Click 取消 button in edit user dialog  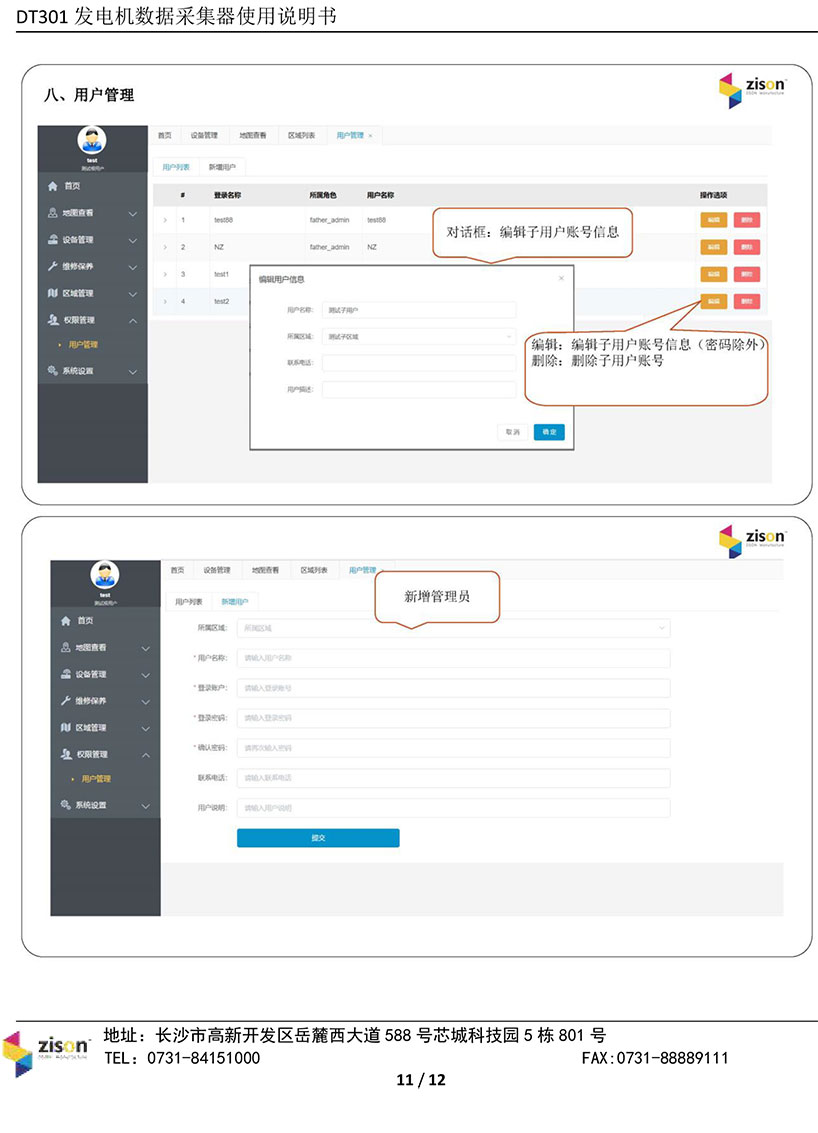pos(512,432)
